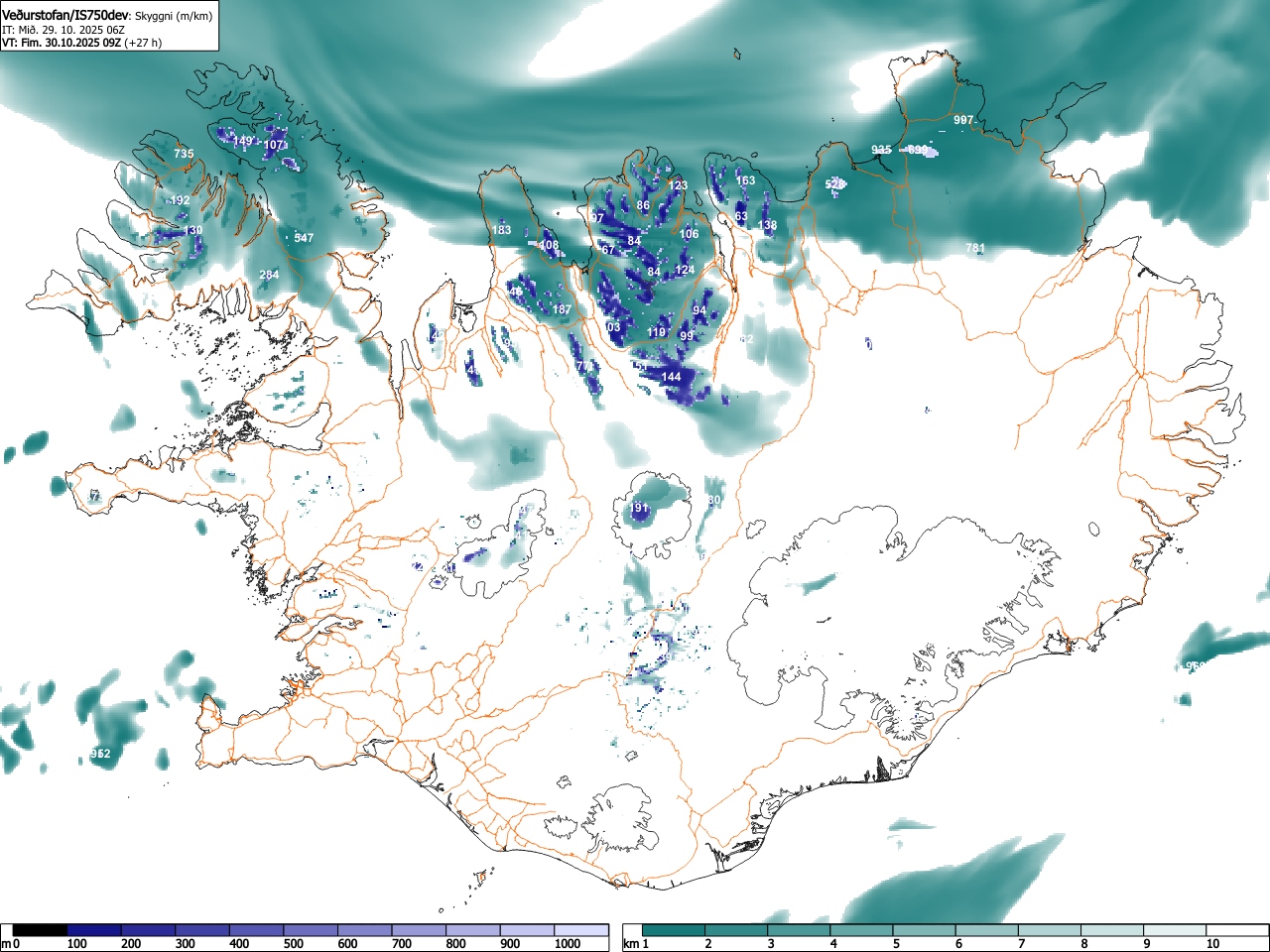Click the 163 visibility value
The width and height of the screenshot is (1270, 952).
[x=745, y=180]
